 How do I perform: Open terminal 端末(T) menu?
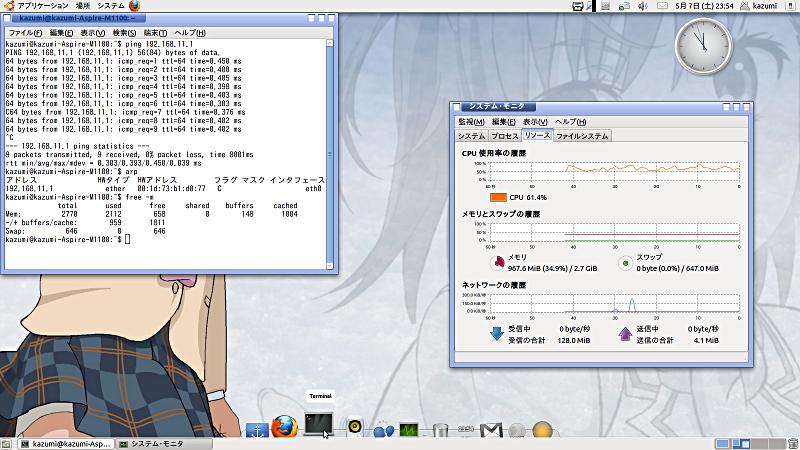click(155, 33)
